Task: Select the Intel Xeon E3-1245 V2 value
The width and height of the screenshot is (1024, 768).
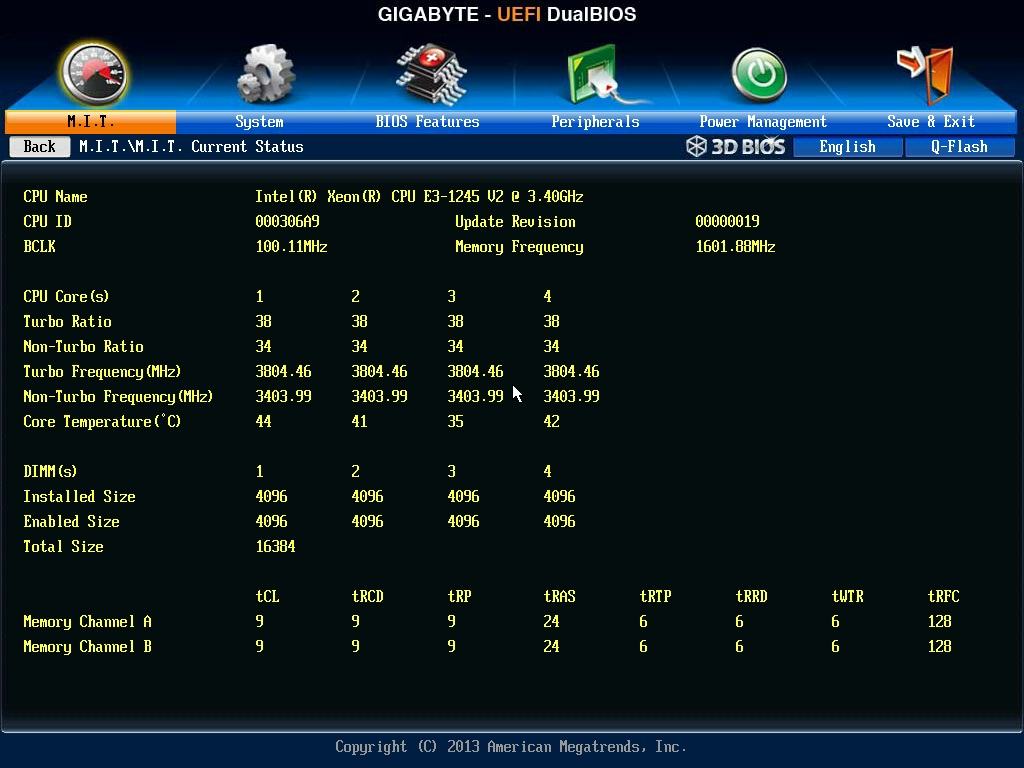Action: pyautogui.click(x=419, y=197)
